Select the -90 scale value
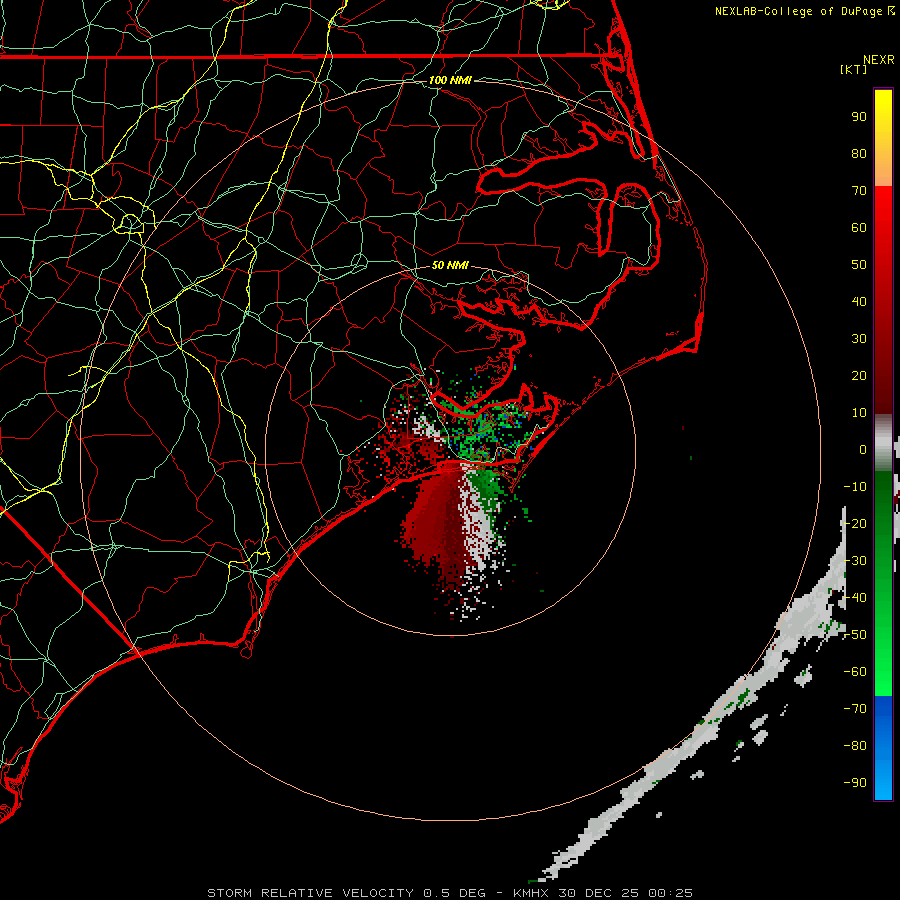900x900 pixels. coord(855,783)
